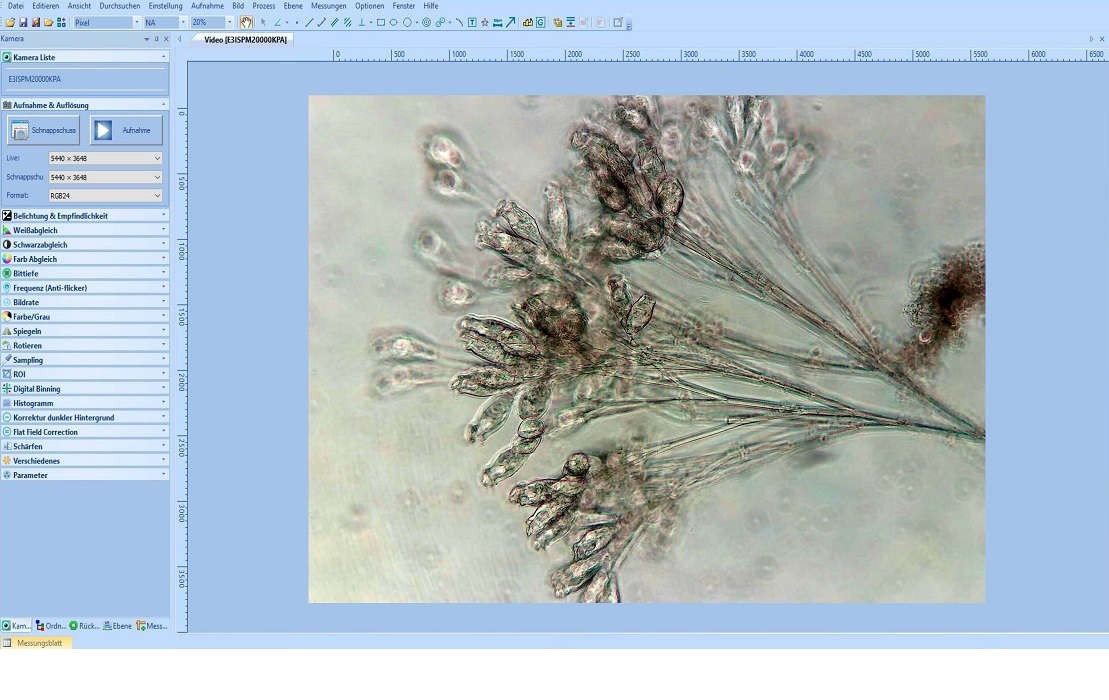Select the hand pan tool

pos(246,22)
